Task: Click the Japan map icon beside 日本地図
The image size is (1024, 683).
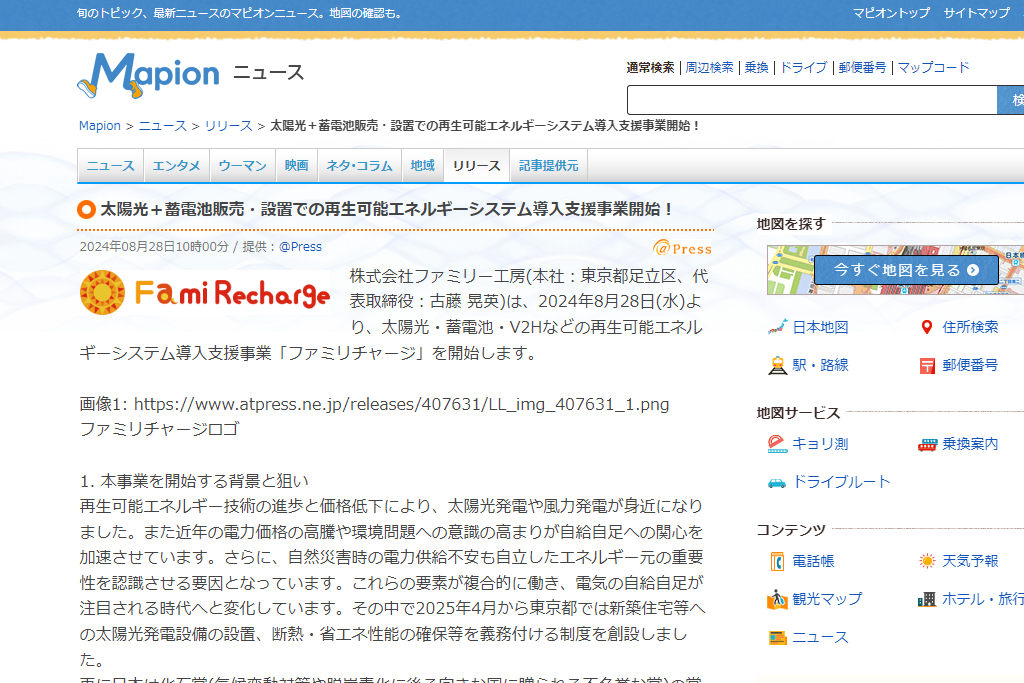Action: point(777,327)
